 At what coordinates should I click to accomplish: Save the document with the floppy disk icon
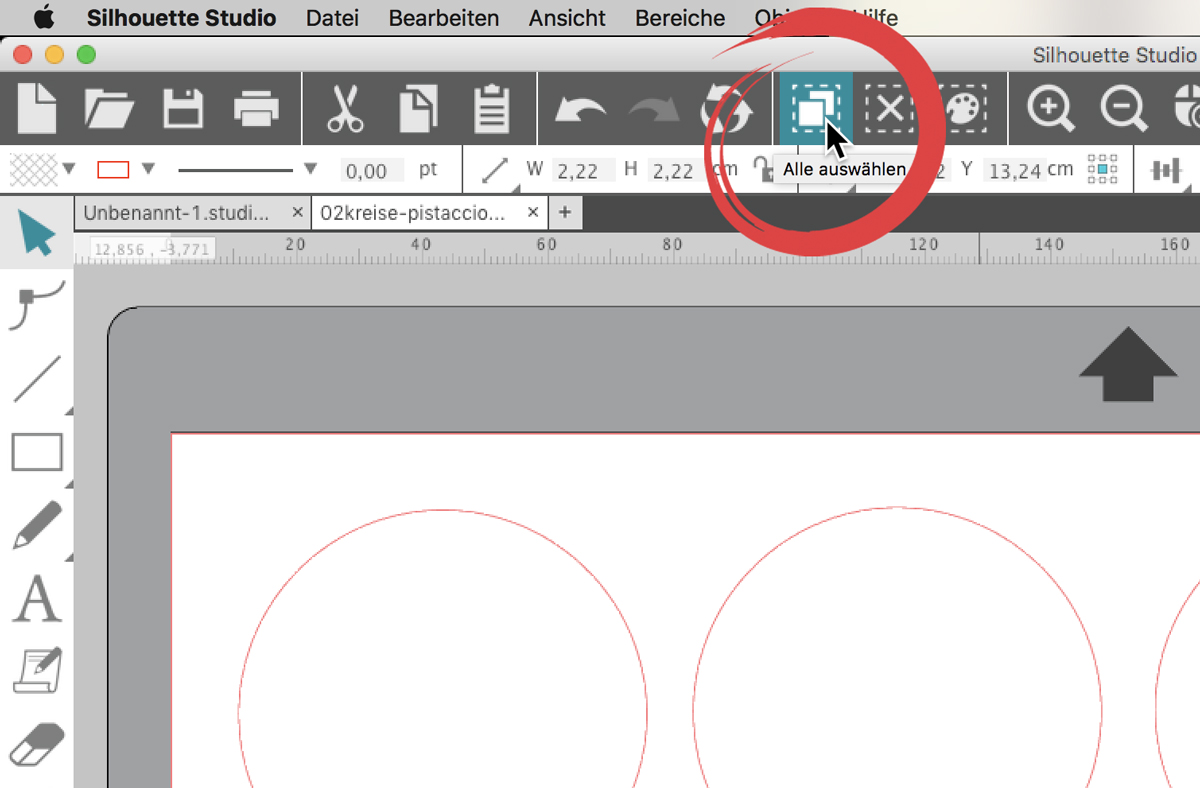coord(183,108)
